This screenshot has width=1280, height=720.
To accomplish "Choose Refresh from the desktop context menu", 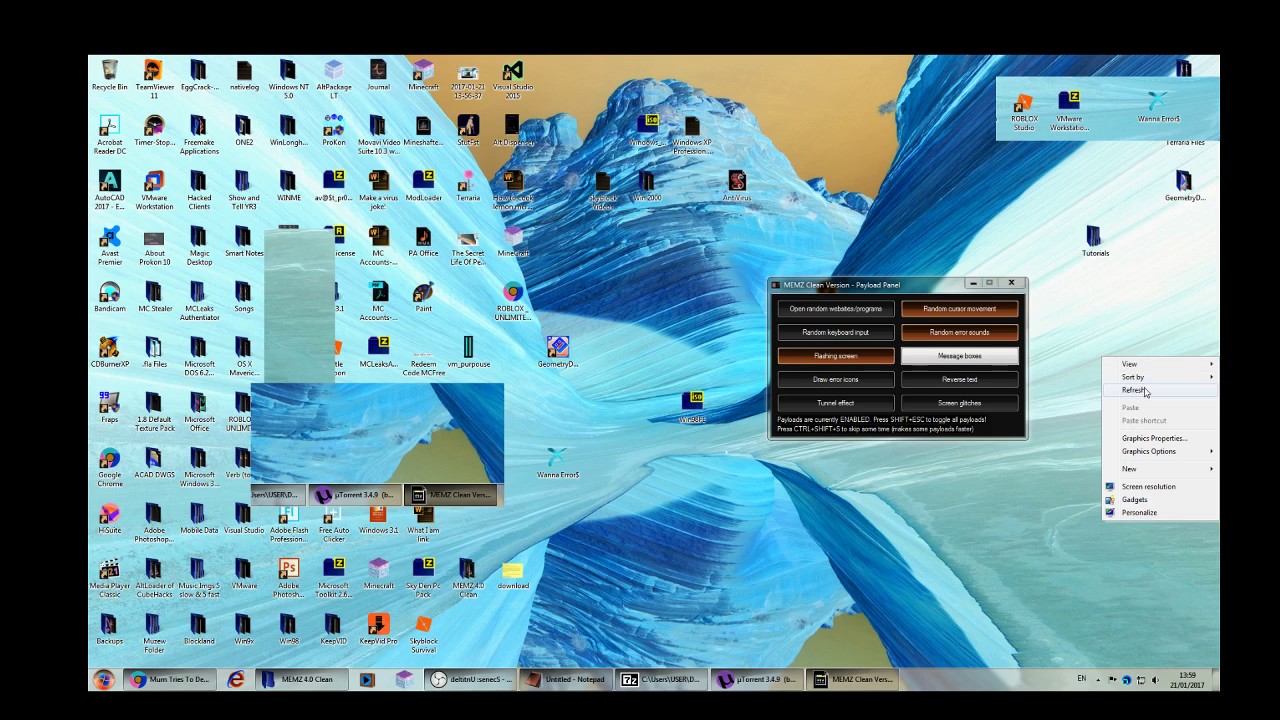I will 1160,390.
